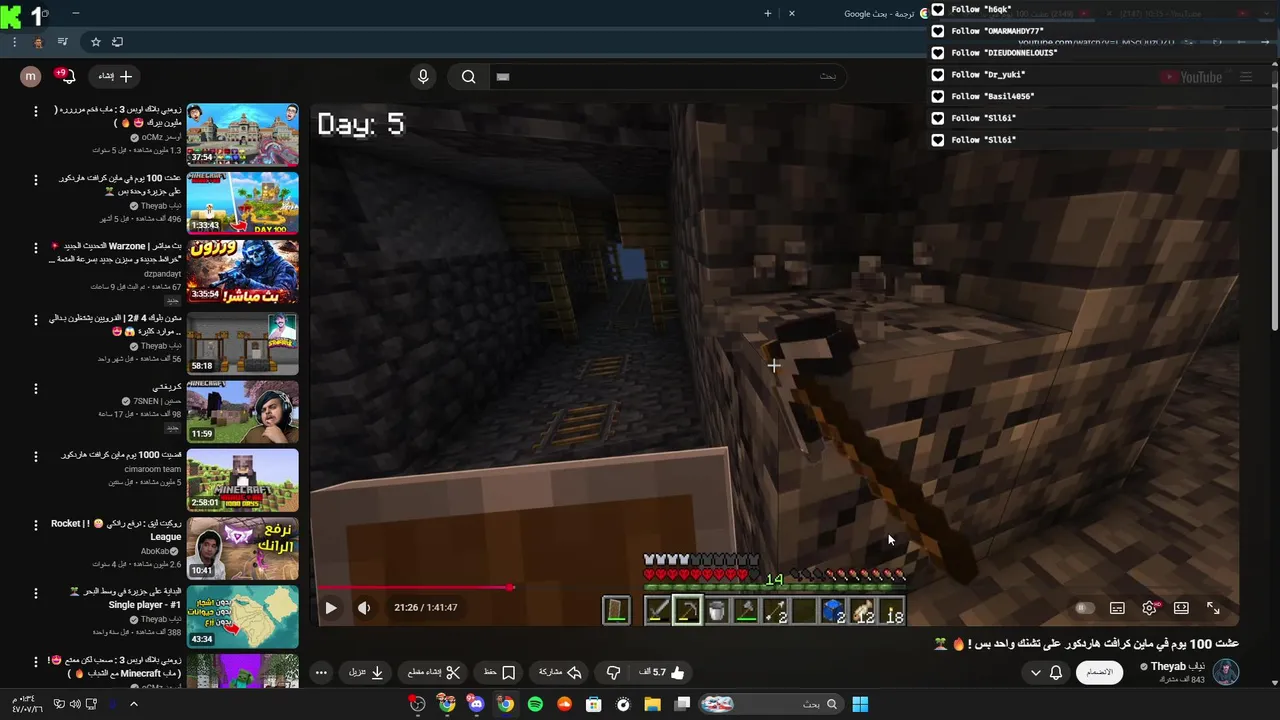Download the video using the تنزيل button

[366, 673]
